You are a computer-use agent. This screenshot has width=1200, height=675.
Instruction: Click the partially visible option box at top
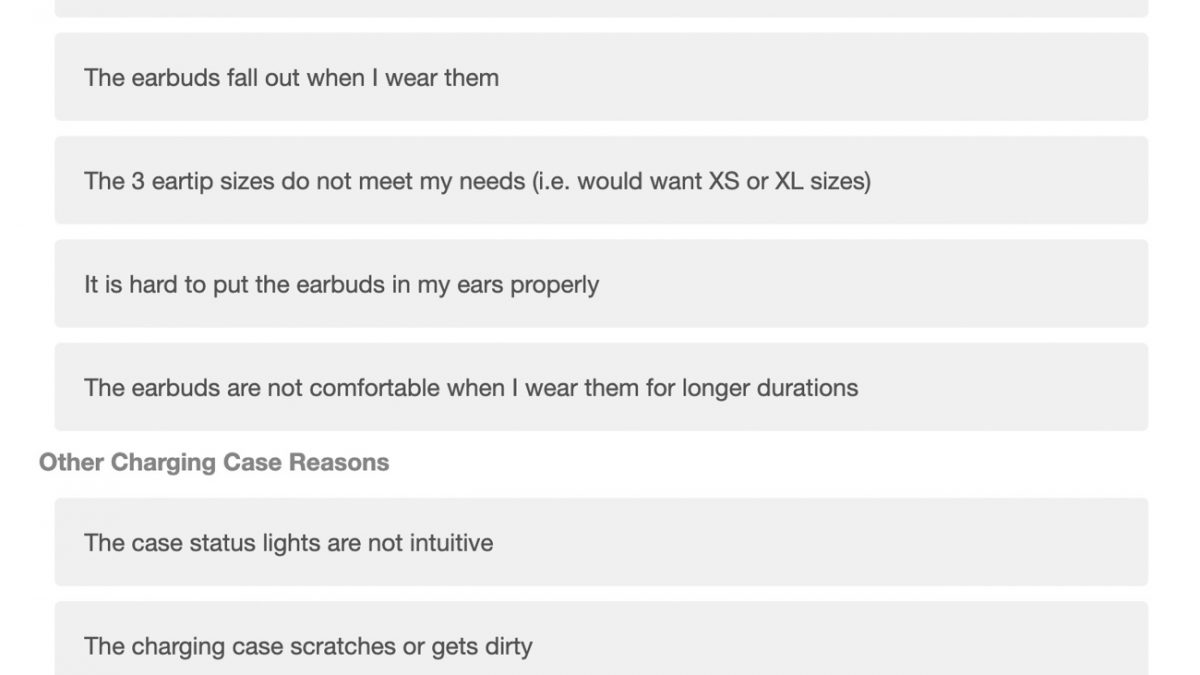click(x=600, y=8)
